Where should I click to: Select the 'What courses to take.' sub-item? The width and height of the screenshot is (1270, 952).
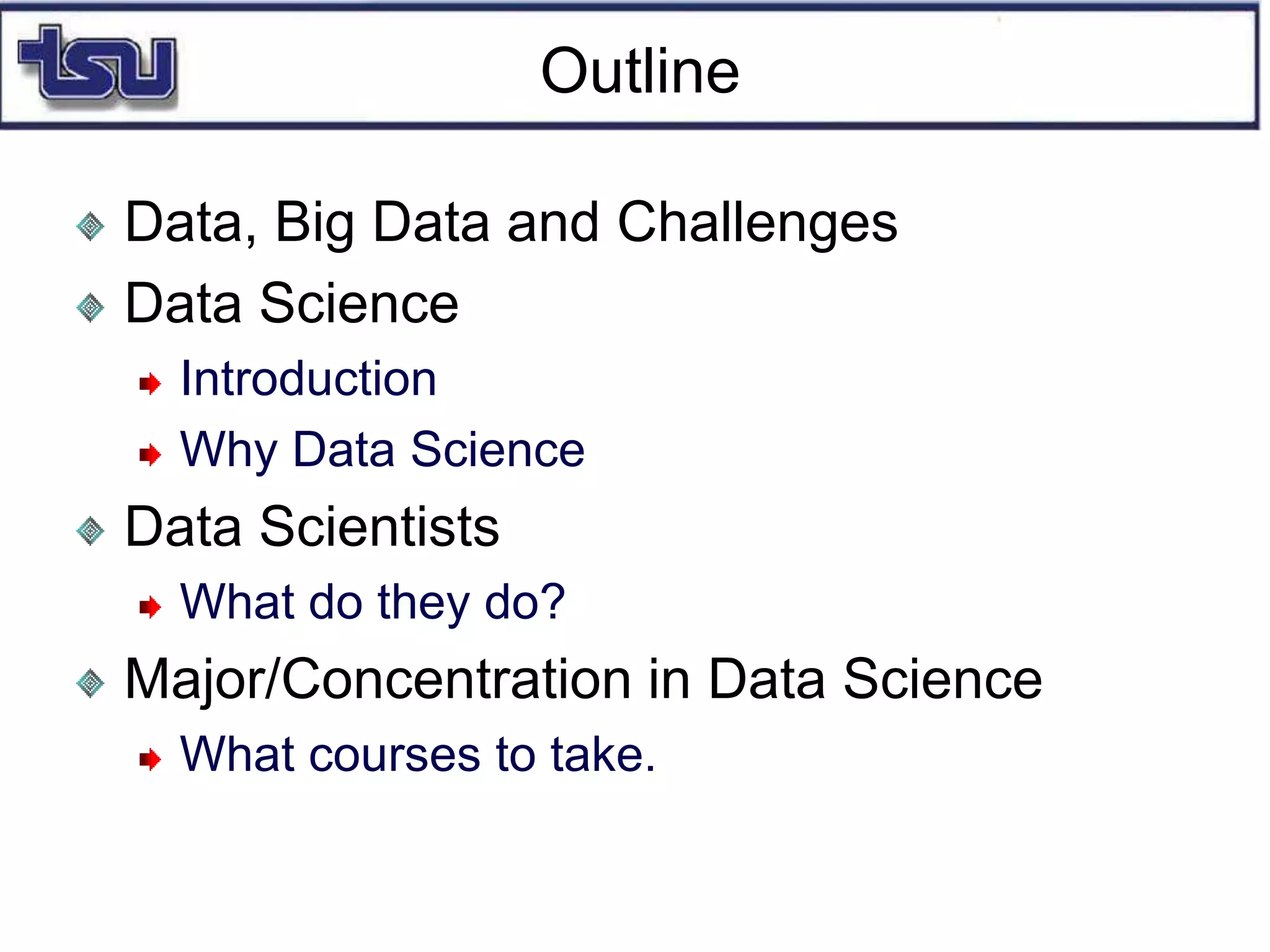pyautogui.click(x=417, y=755)
